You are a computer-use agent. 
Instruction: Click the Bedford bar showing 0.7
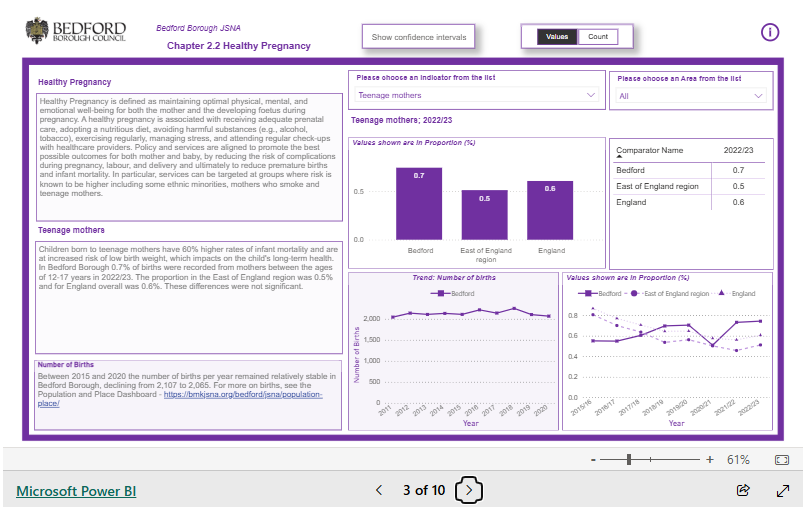[x=419, y=204]
